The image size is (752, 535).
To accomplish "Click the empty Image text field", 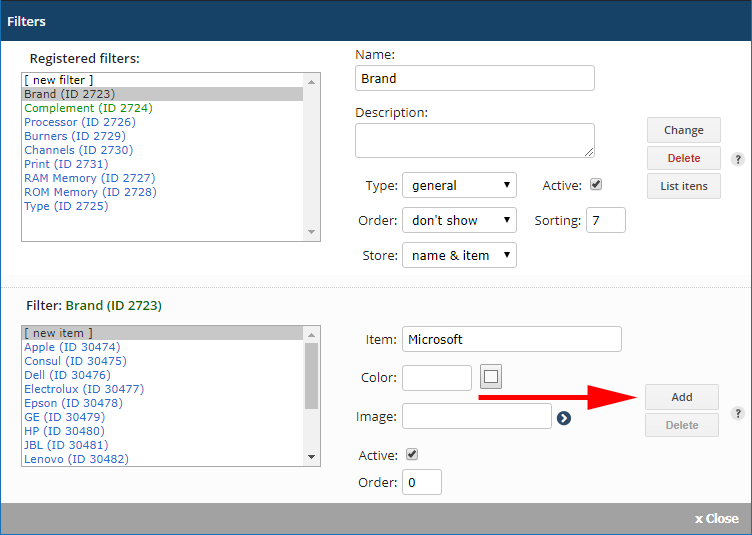I will tap(476, 416).
